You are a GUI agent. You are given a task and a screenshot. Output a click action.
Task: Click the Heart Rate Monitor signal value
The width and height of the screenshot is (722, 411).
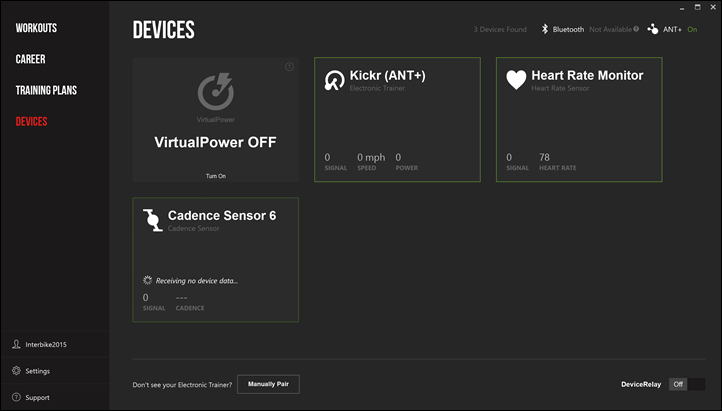click(509, 157)
